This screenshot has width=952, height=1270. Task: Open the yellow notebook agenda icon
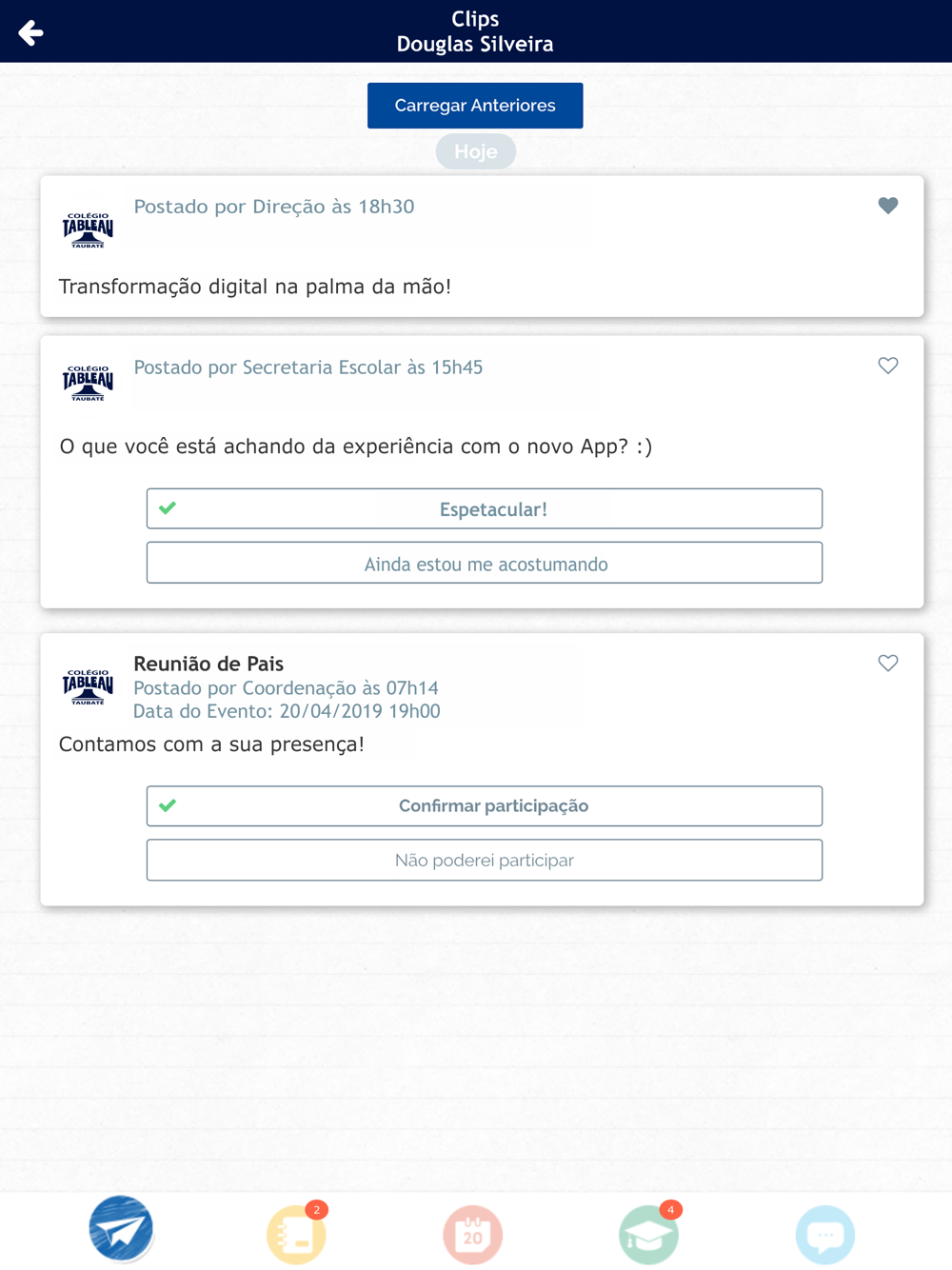[297, 1234]
